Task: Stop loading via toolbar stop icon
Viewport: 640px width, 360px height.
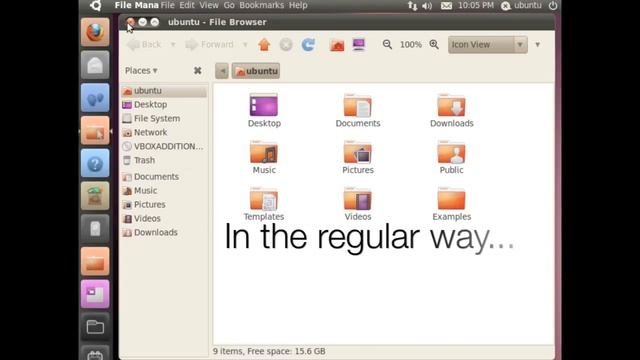Action: point(286,44)
